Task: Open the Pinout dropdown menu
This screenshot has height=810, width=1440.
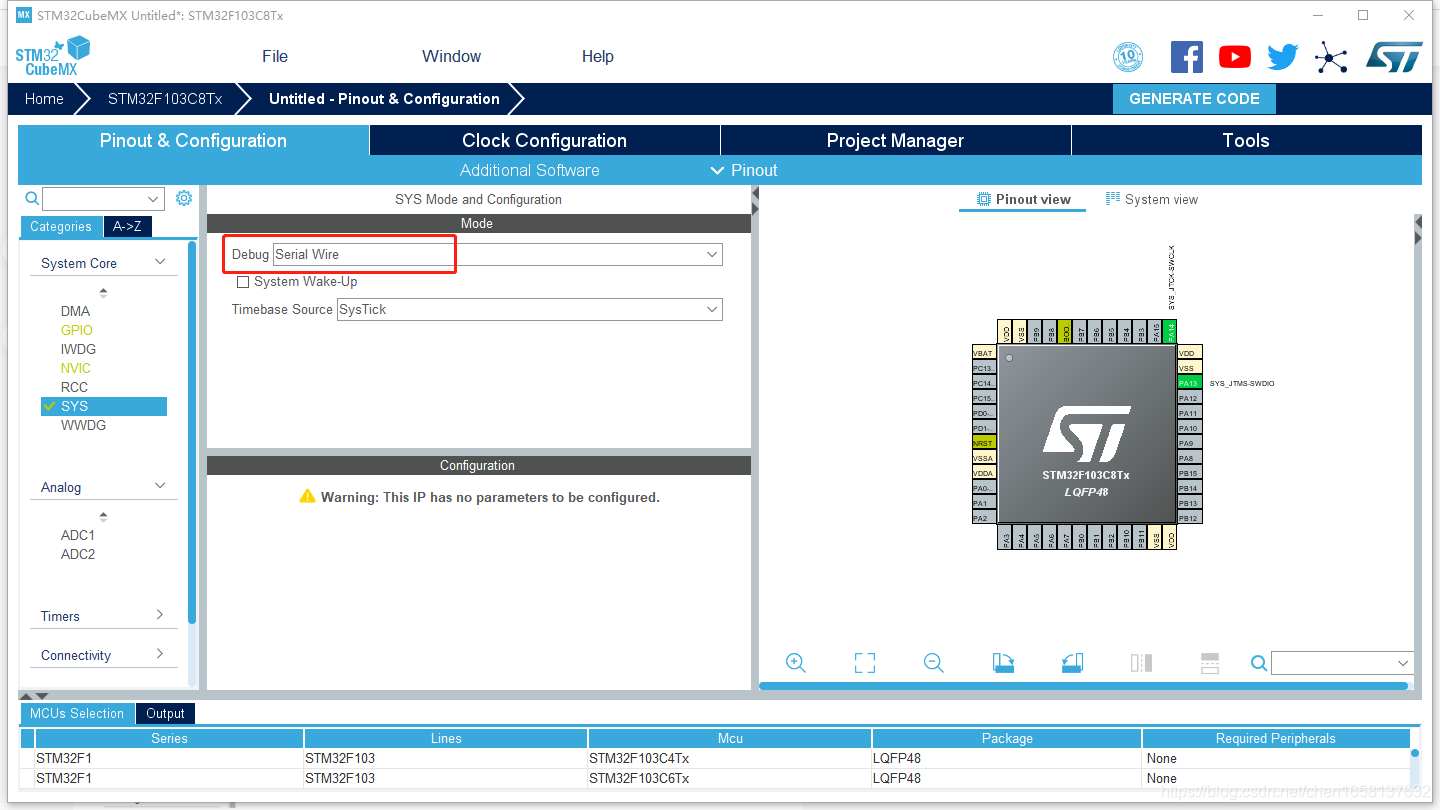Action: 744,170
